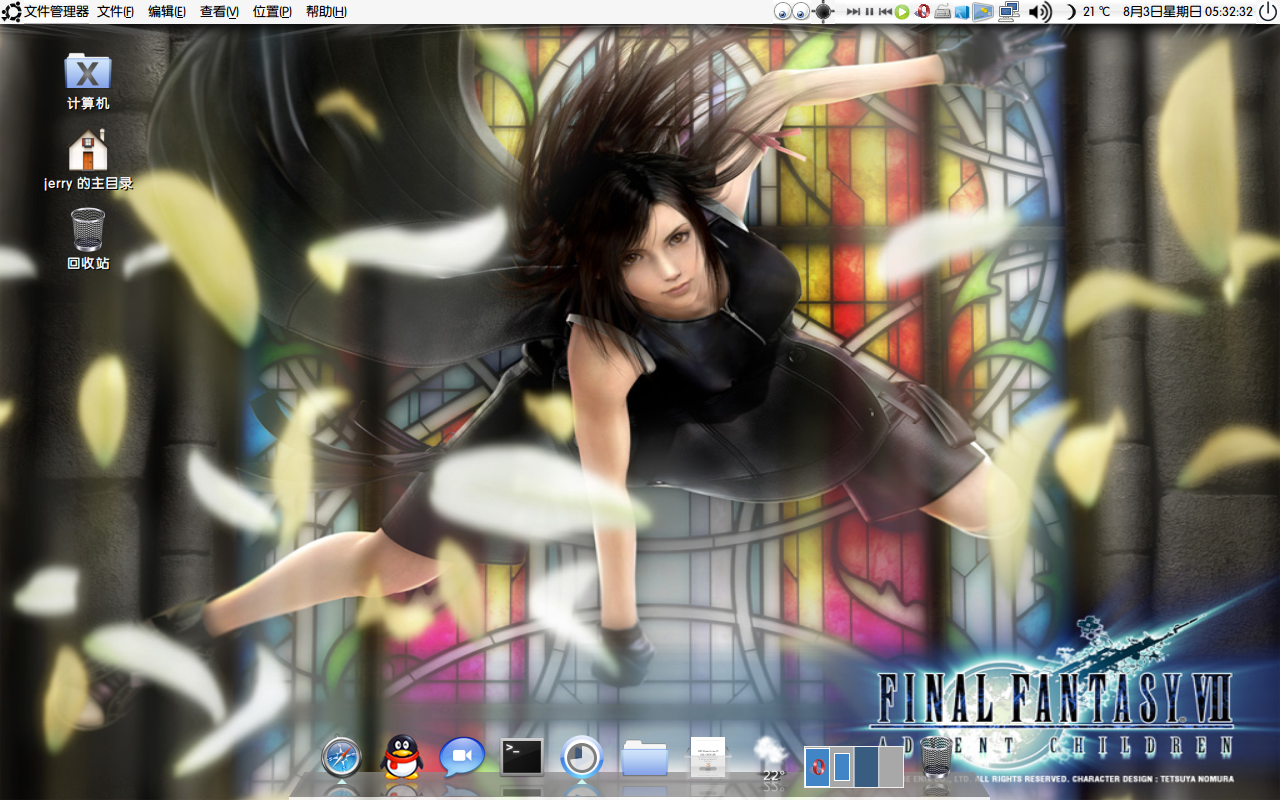Skip to next track in the panel player
1280x800 pixels.
[x=854, y=12]
